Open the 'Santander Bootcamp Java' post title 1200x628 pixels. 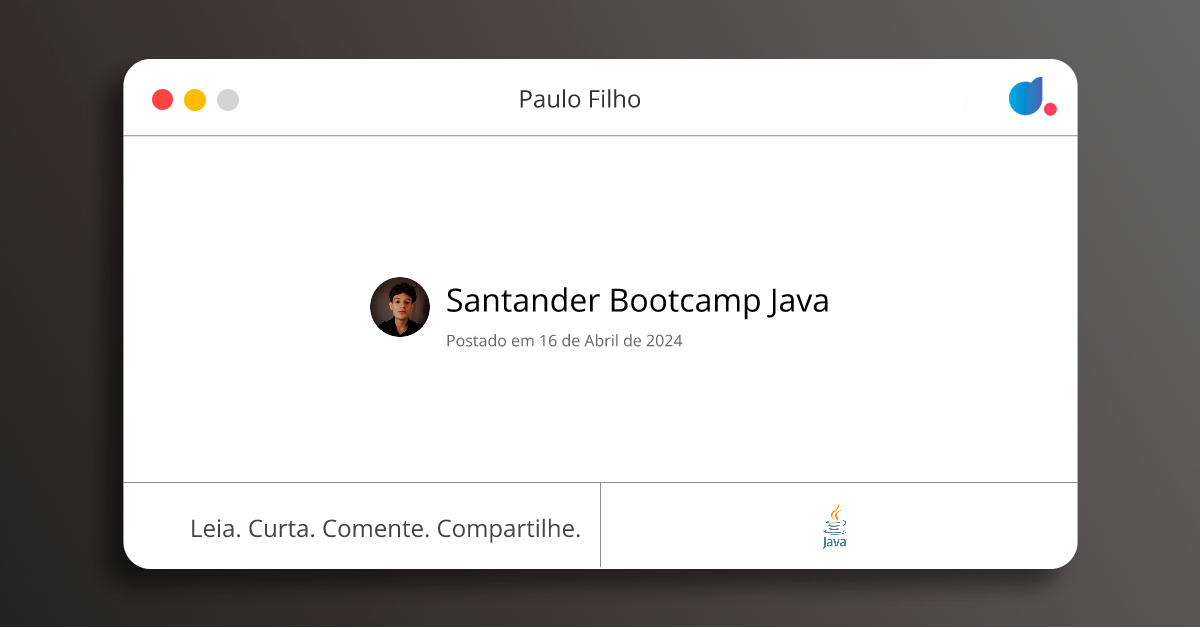coord(637,301)
